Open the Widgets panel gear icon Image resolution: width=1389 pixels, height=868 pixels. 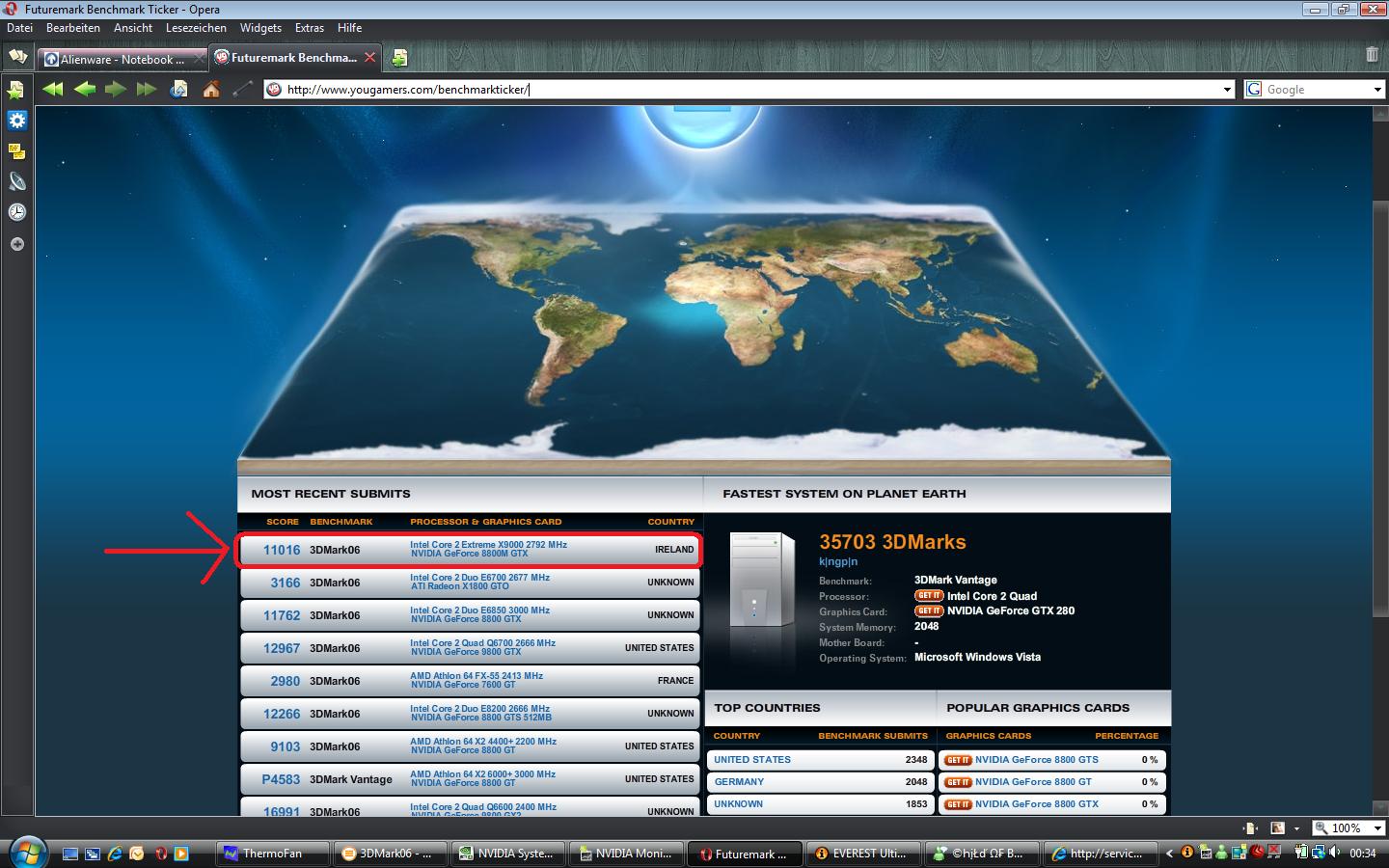coord(16,121)
